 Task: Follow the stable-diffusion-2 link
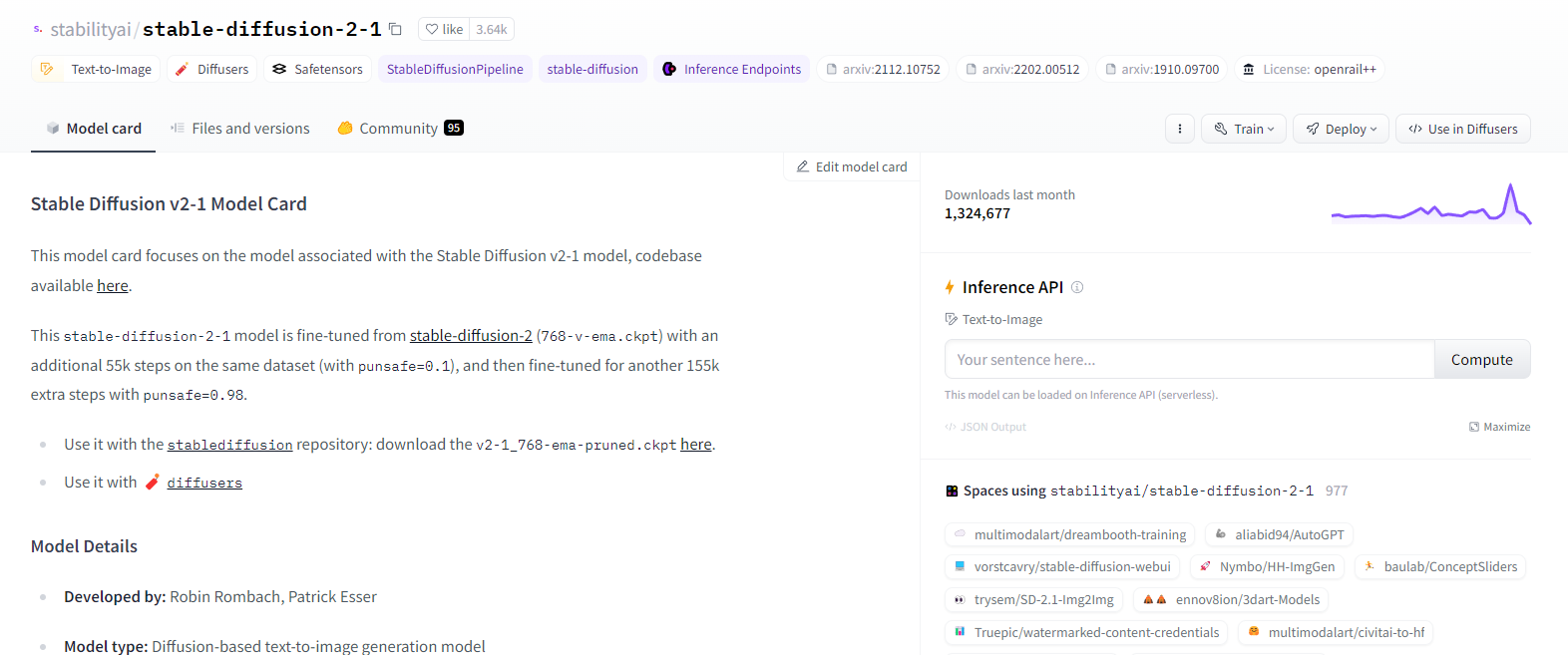(471, 336)
